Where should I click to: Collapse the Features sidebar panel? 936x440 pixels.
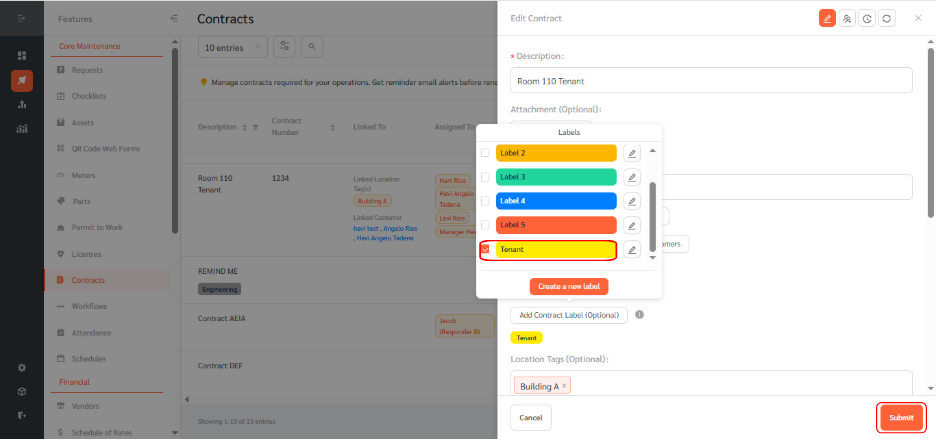(174, 19)
